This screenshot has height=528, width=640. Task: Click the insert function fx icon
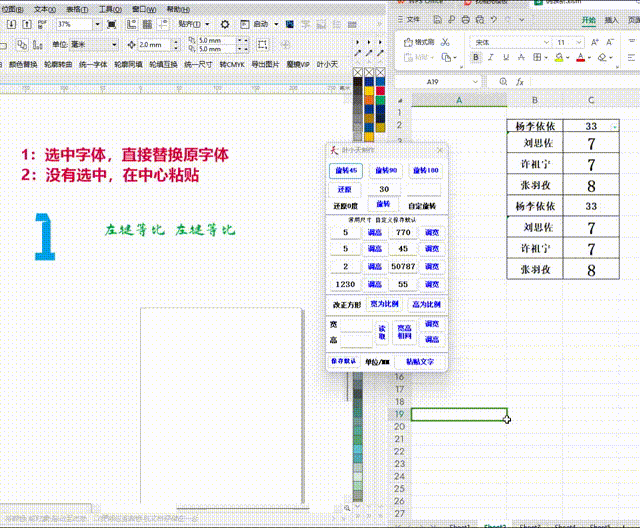pos(520,82)
